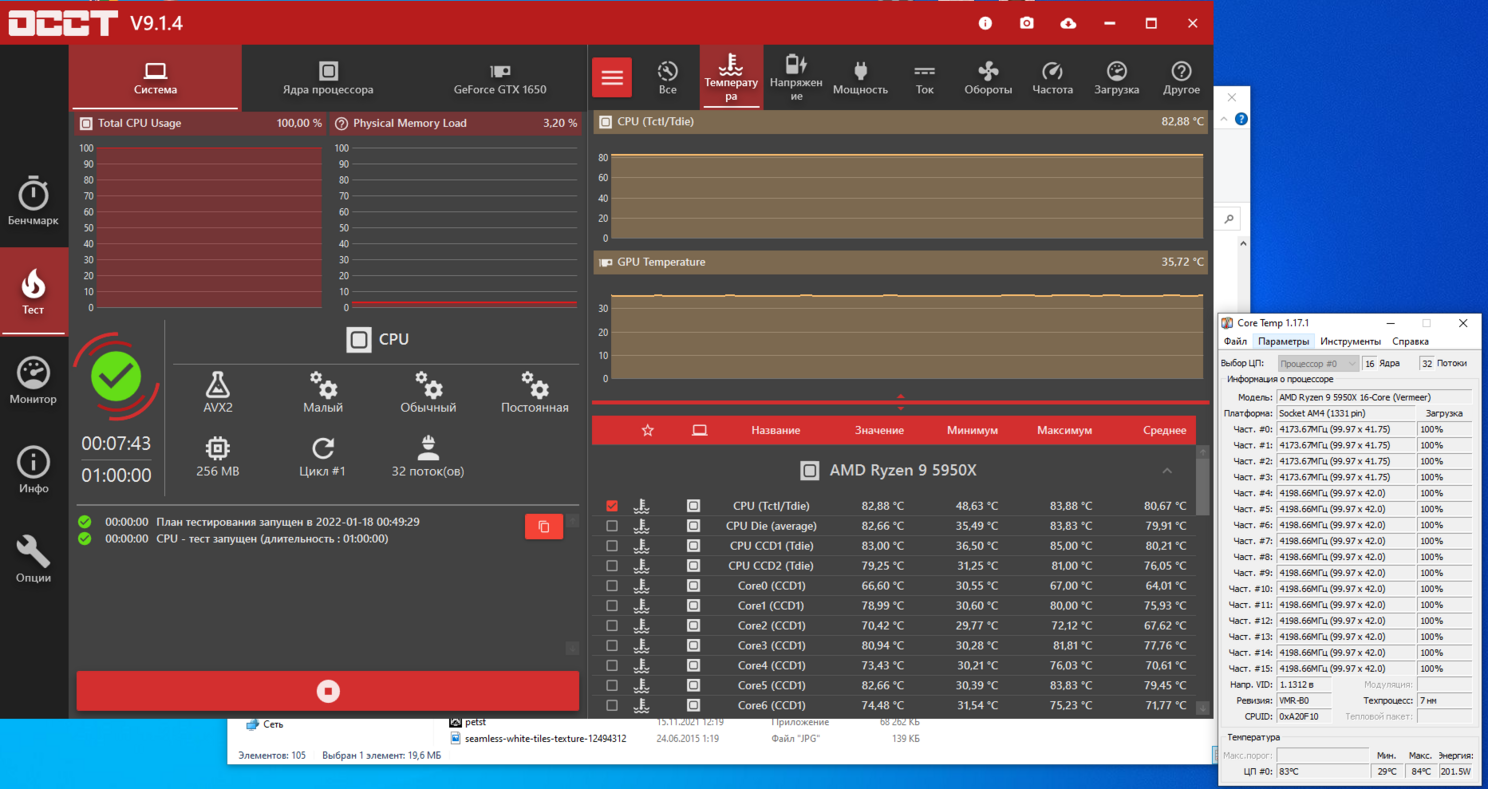Enable the CPU CCD2 (Tdie) checkbox

(612, 566)
